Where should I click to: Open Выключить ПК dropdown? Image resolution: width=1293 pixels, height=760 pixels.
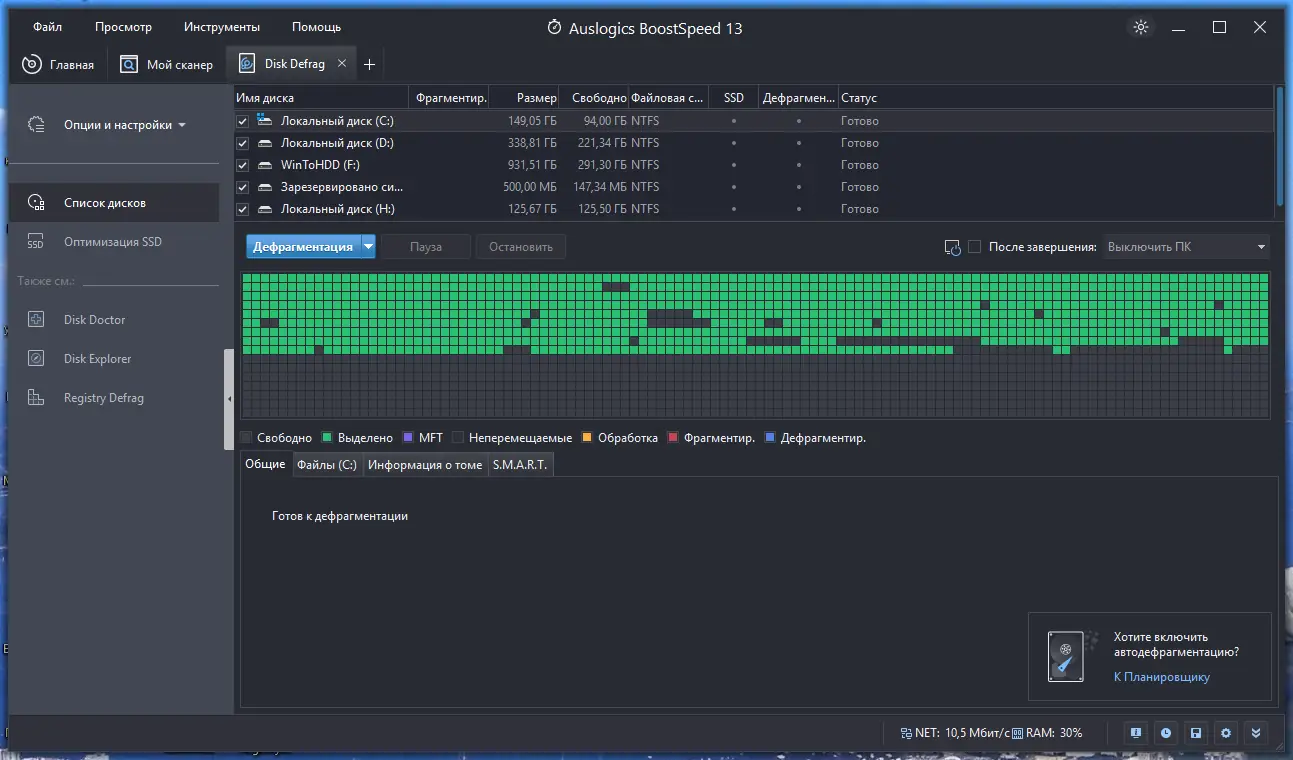(x=1187, y=247)
